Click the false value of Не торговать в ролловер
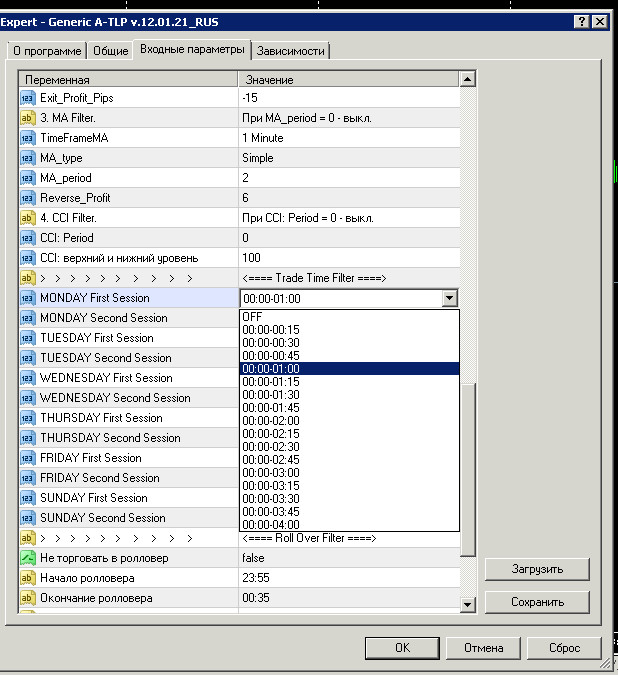Image resolution: width=618 pixels, height=676 pixels. [253, 558]
